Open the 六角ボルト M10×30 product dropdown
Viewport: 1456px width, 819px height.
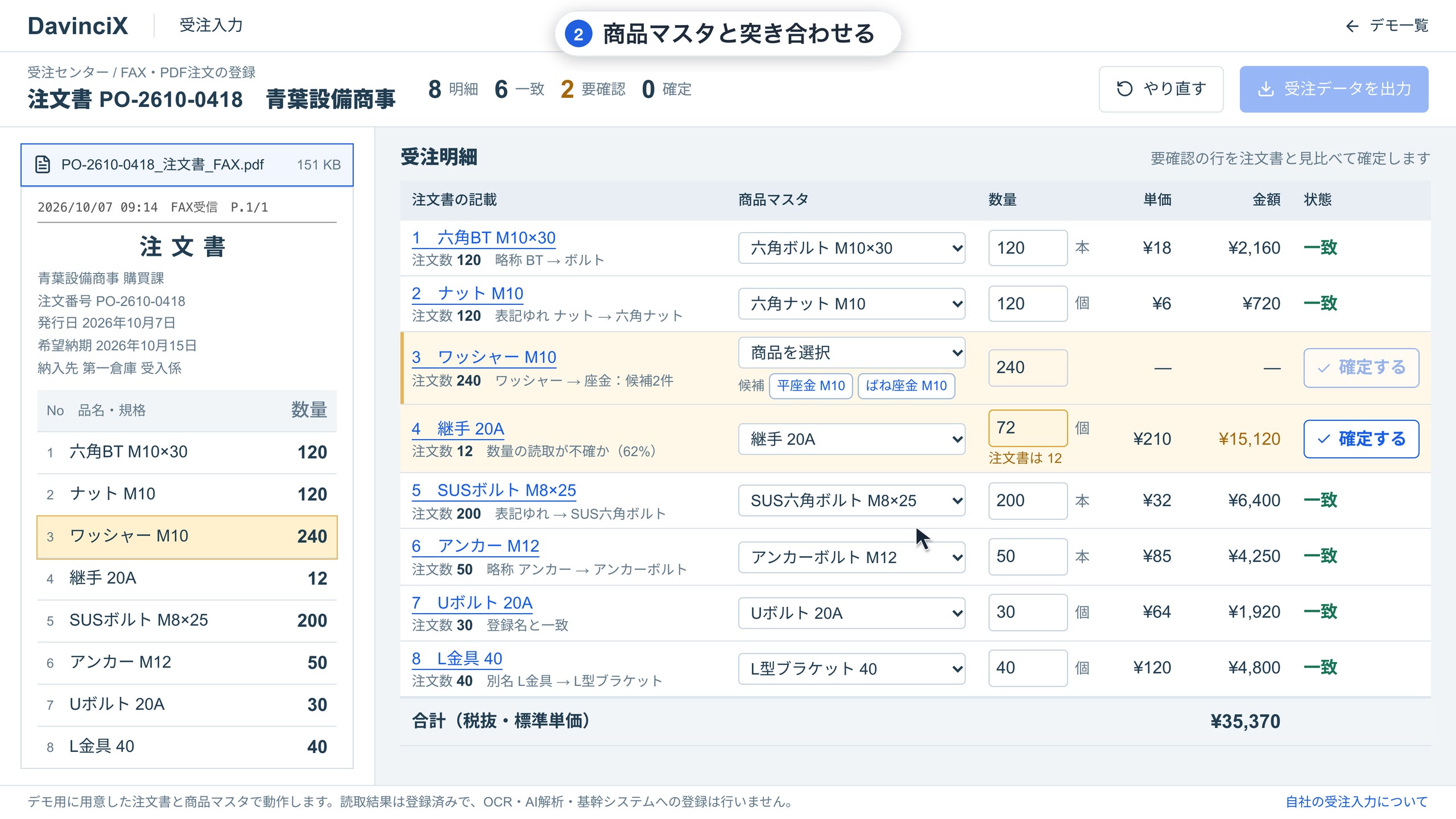click(x=851, y=248)
